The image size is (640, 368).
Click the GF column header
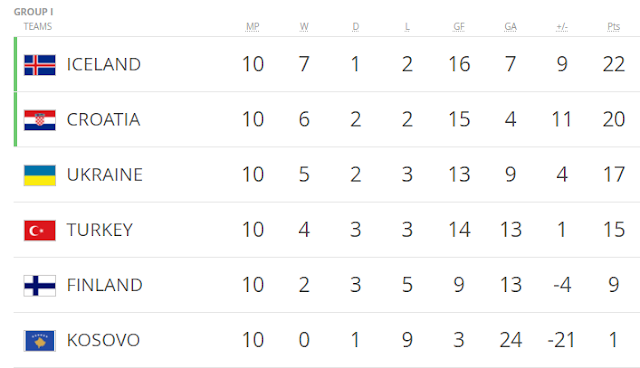pos(459,27)
